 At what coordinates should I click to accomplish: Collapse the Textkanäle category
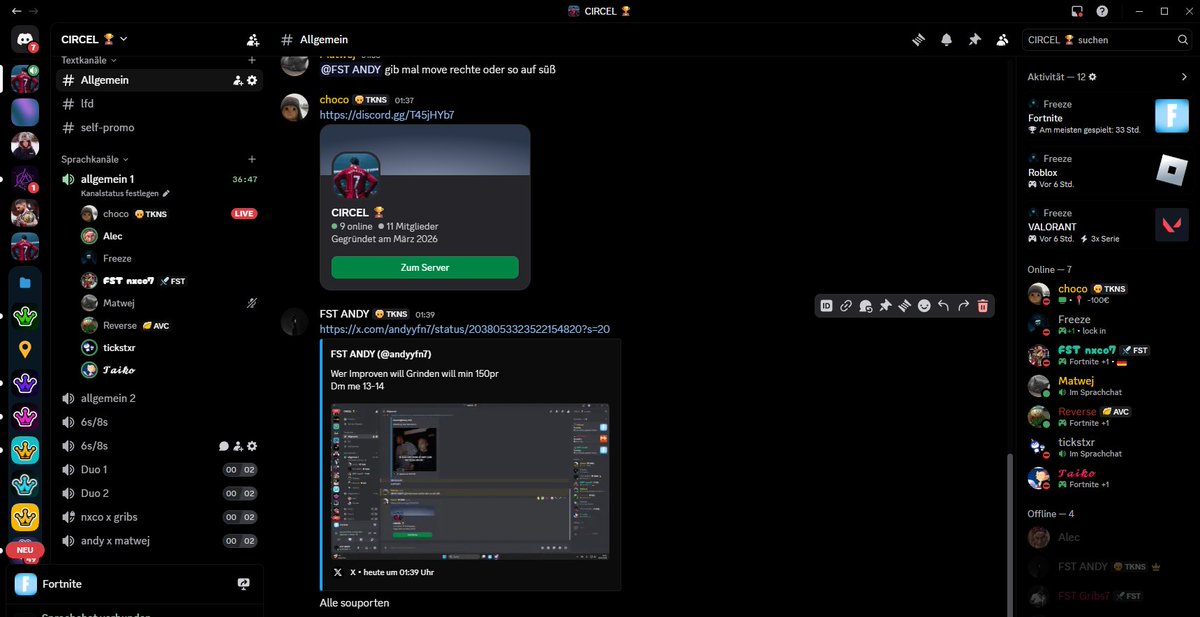tap(89, 60)
